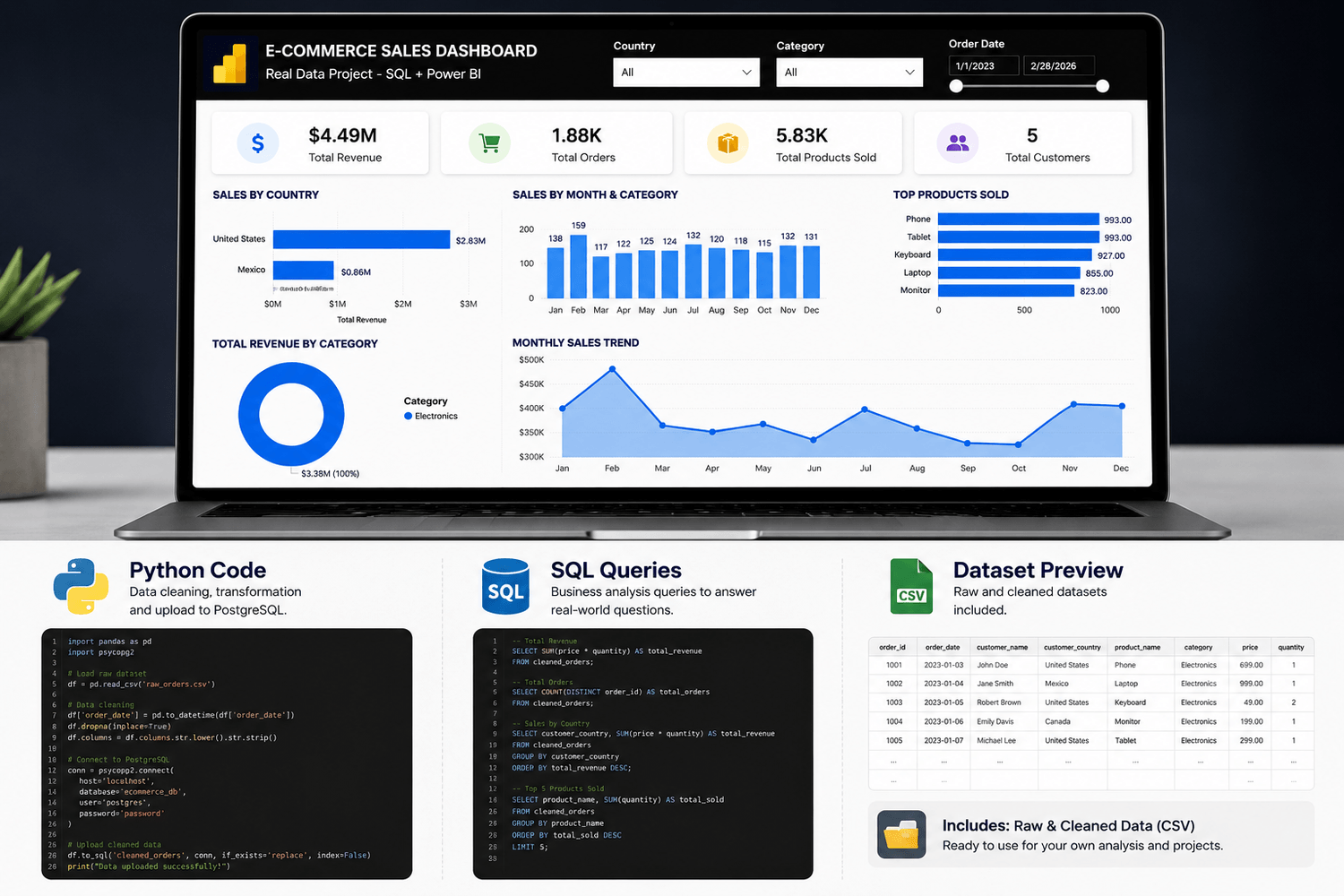This screenshot has height=896, width=1344.
Task: Click the purple Total Customers people icon
Action: (958, 143)
